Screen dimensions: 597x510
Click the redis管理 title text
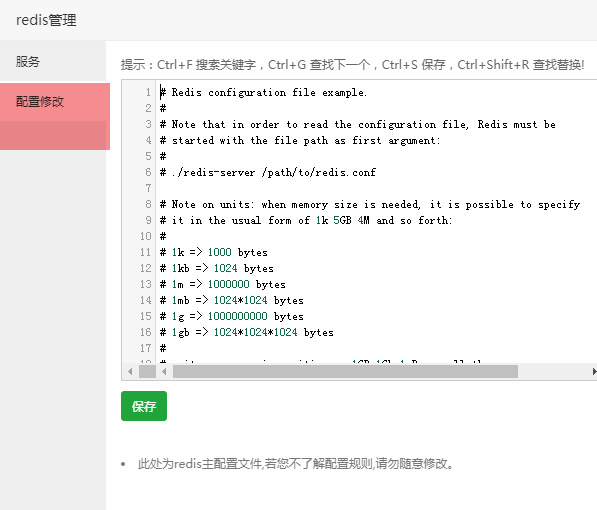tap(46, 20)
